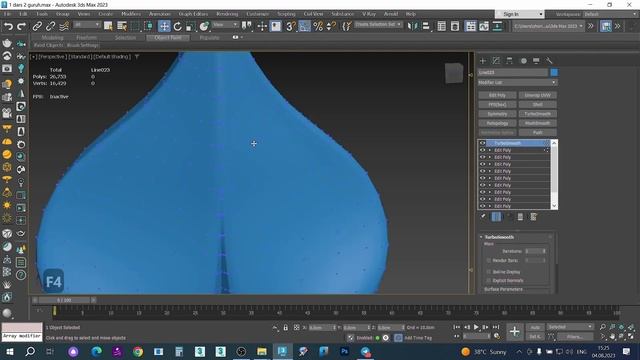
Task: Enable the Explicit Normals checkbox
Action: 489,281
